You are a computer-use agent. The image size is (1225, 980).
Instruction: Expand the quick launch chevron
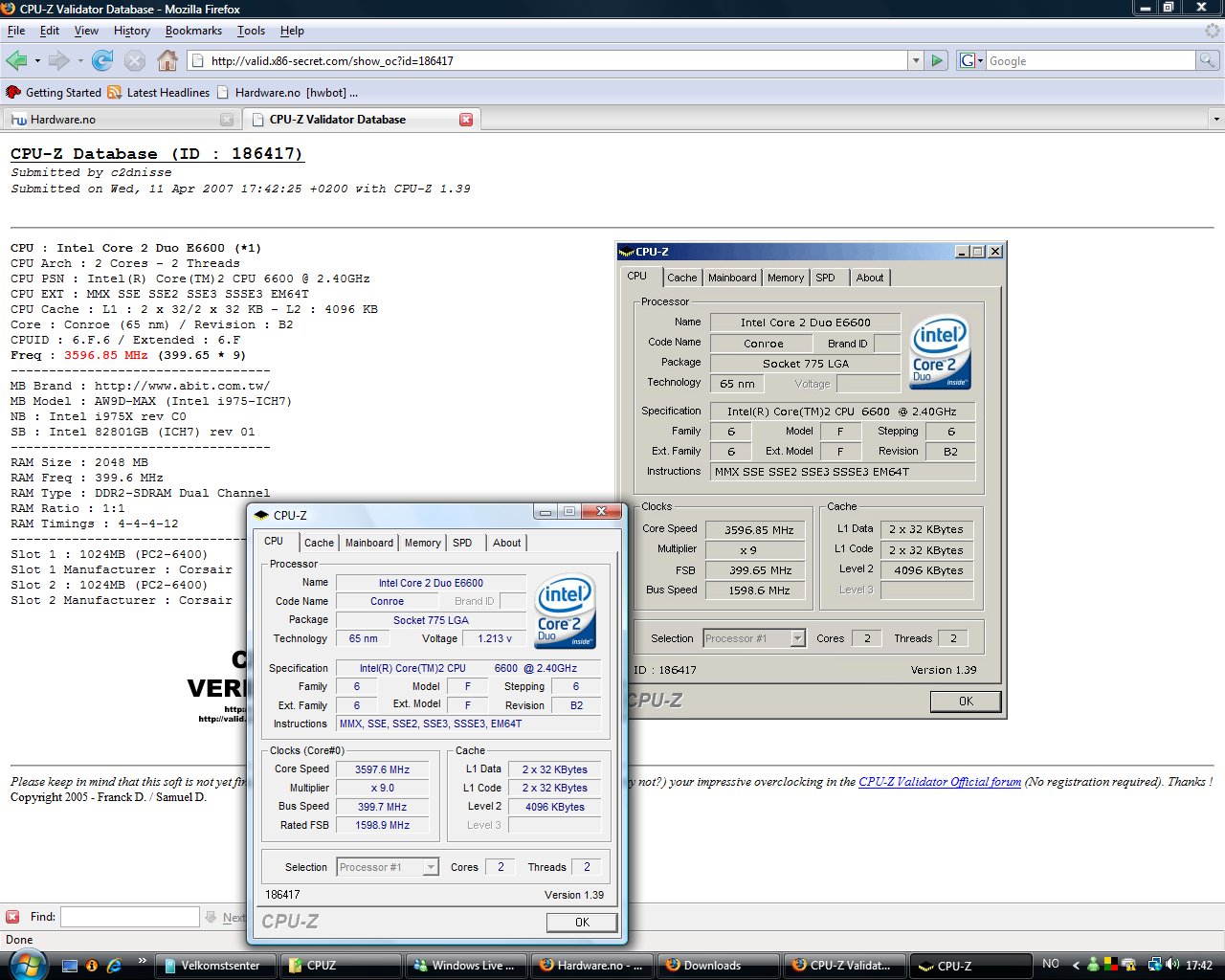(x=143, y=960)
